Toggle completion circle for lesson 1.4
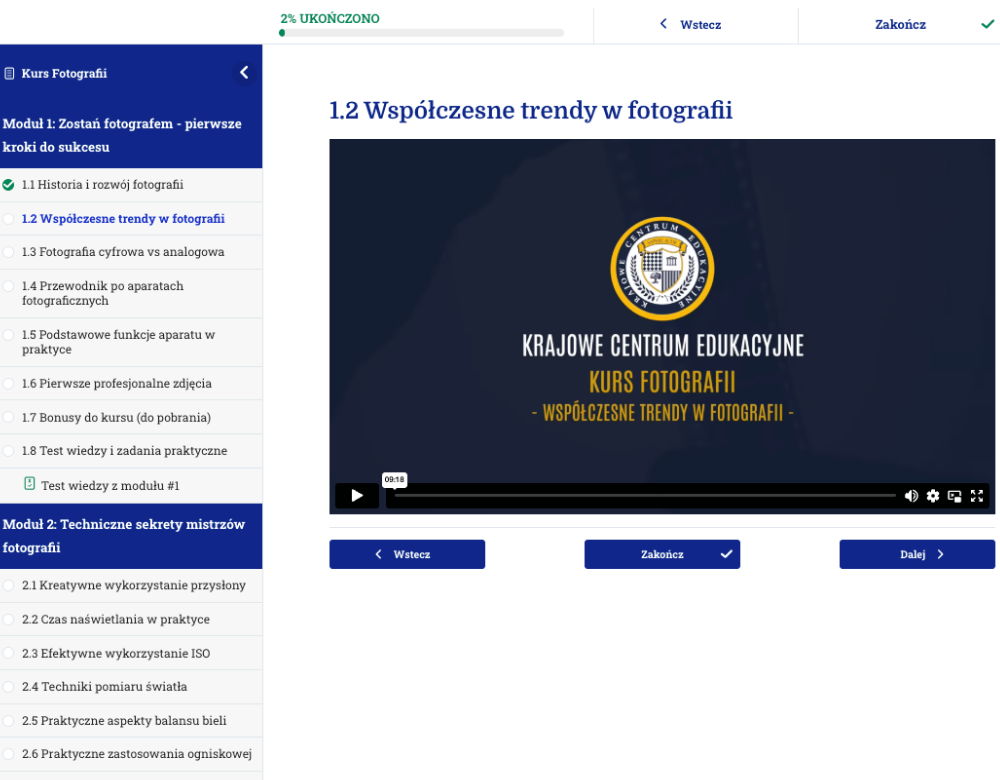The image size is (1000, 780). [8, 286]
